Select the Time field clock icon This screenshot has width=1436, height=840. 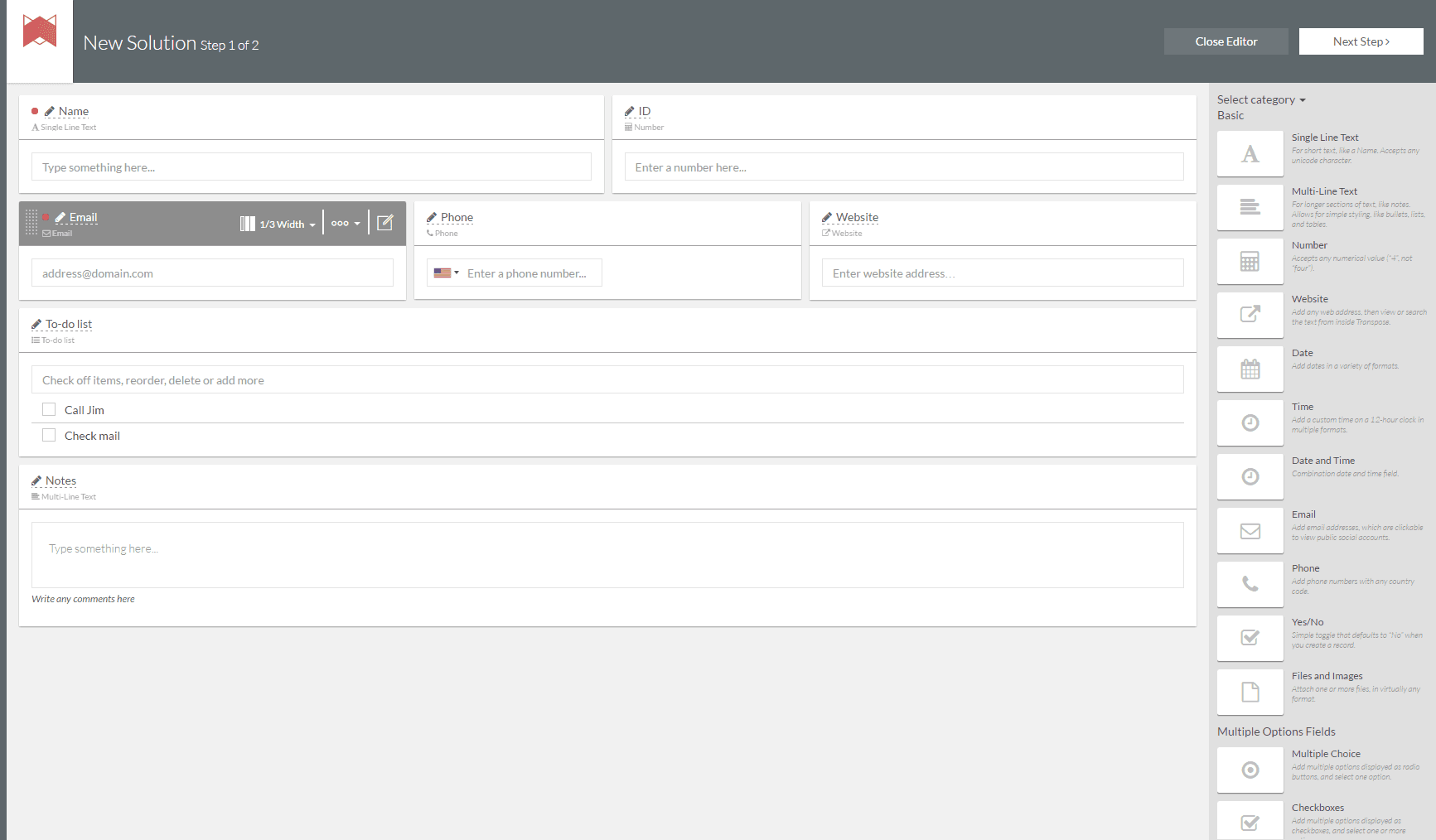pos(1250,422)
